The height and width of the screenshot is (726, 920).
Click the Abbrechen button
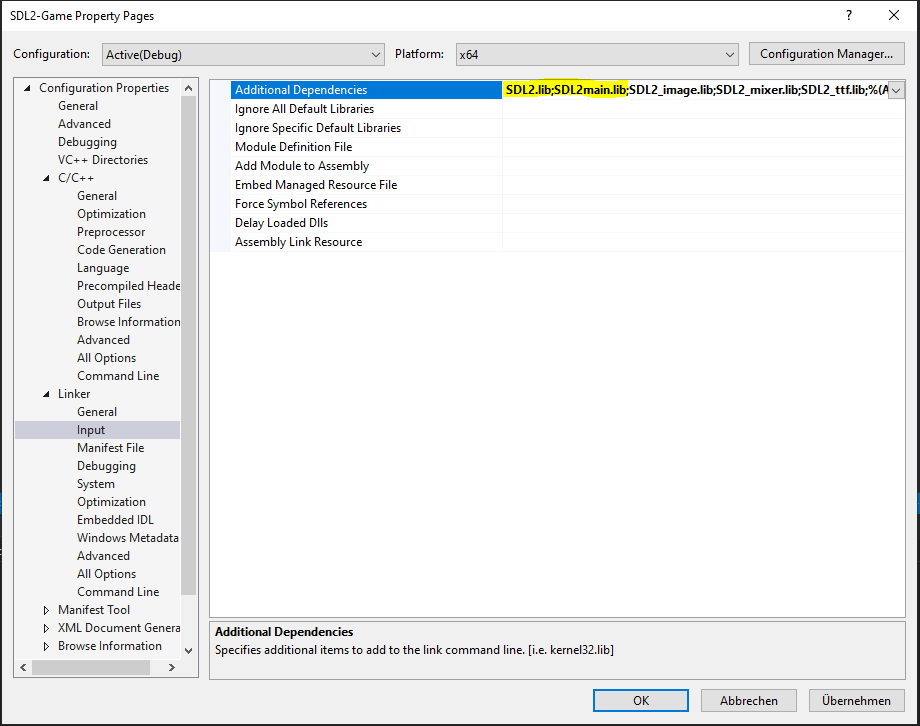[748, 701]
